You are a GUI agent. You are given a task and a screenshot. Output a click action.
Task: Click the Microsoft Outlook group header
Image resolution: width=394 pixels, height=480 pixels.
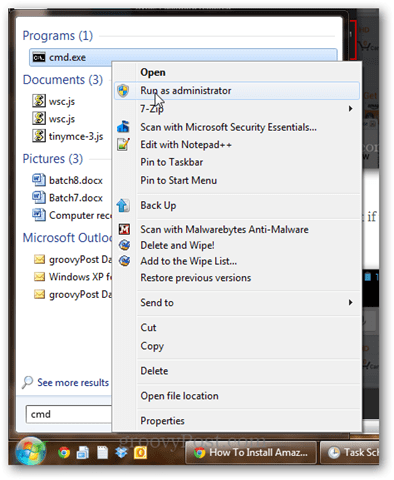[x=67, y=238]
